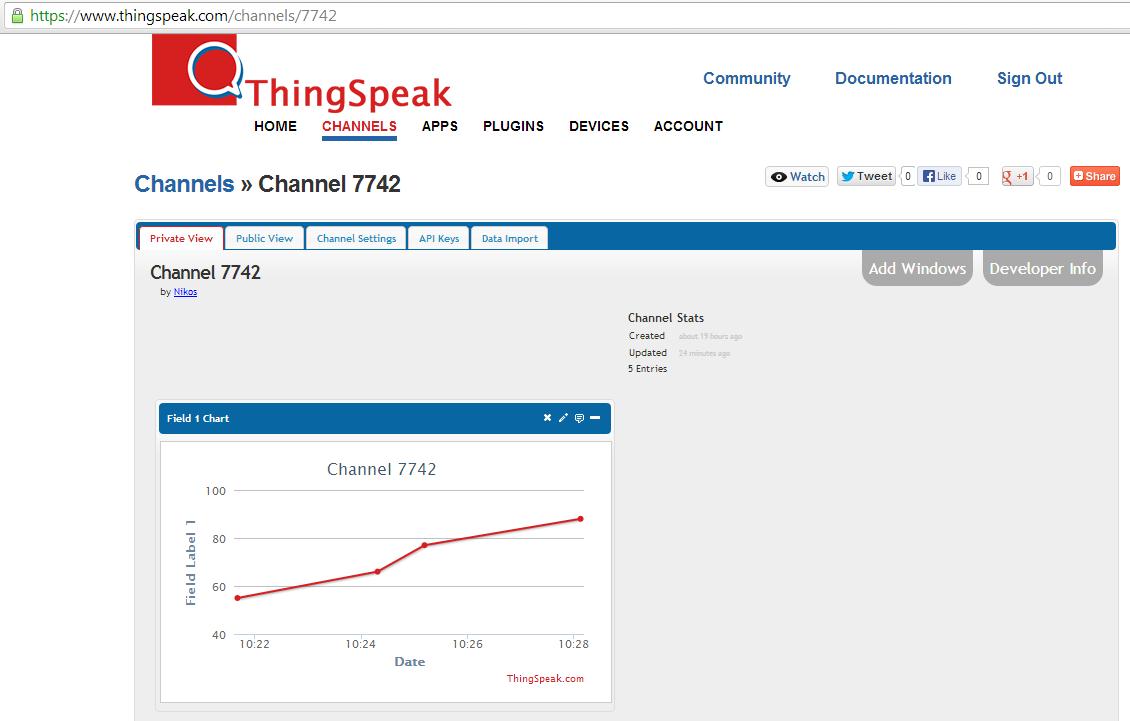Screen dimensions: 1130x721
Task: Click the chart data point near 10:24
Action: coord(378,572)
